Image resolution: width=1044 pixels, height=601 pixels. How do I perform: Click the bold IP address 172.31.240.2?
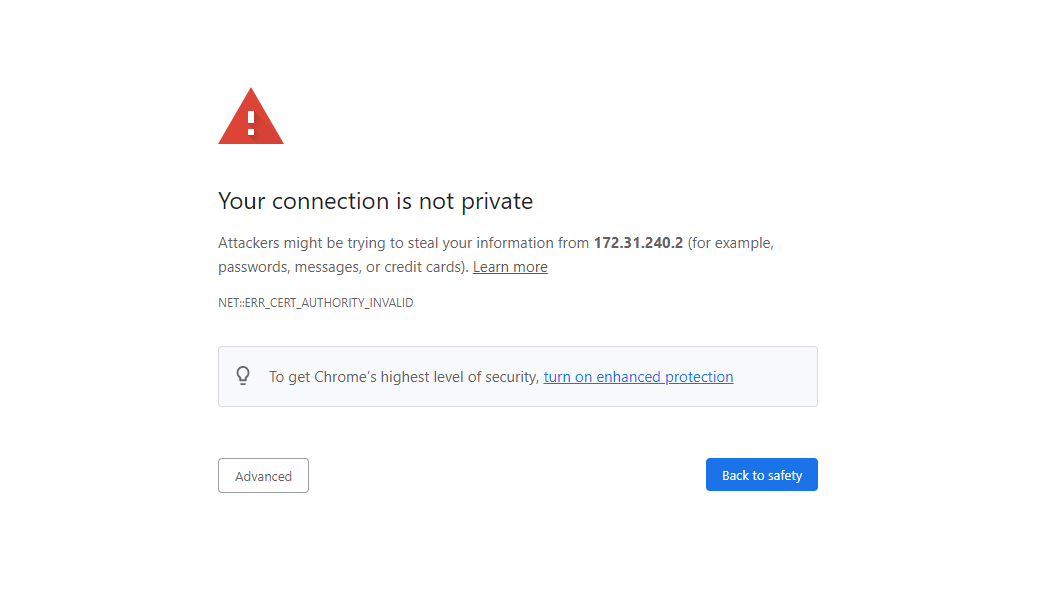[638, 243]
